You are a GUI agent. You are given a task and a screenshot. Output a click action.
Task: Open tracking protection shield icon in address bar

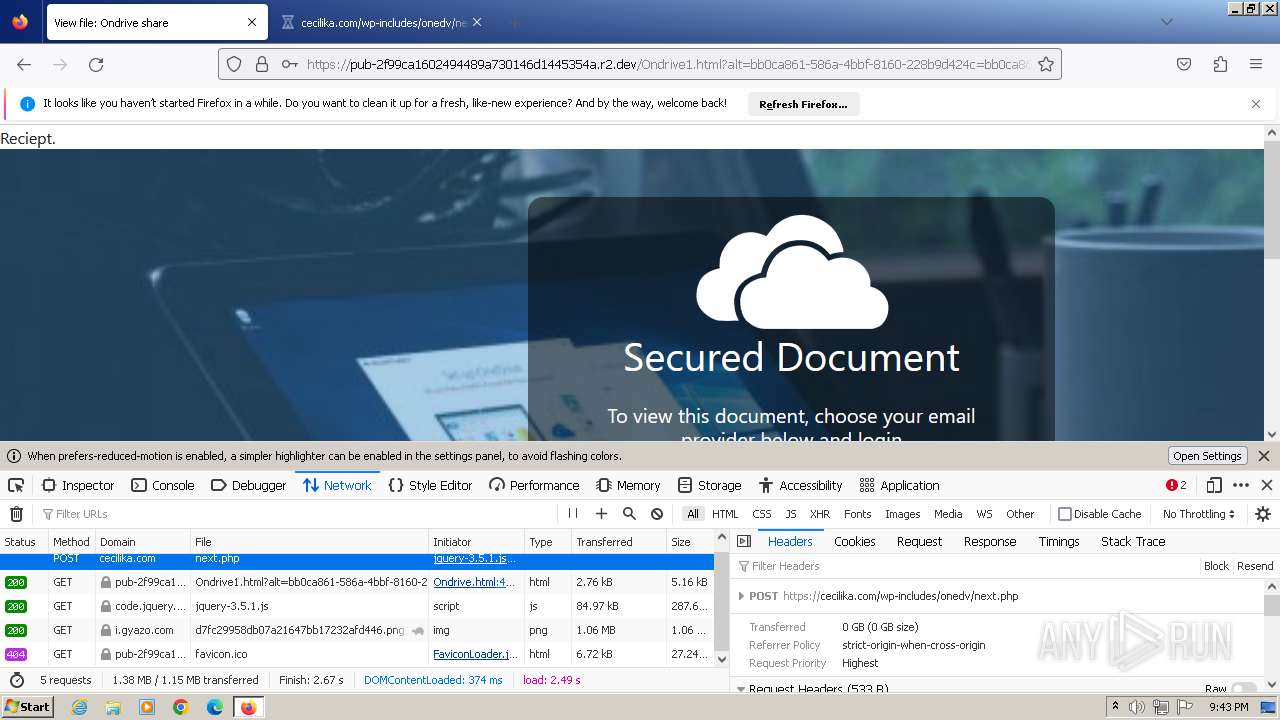coord(234,64)
